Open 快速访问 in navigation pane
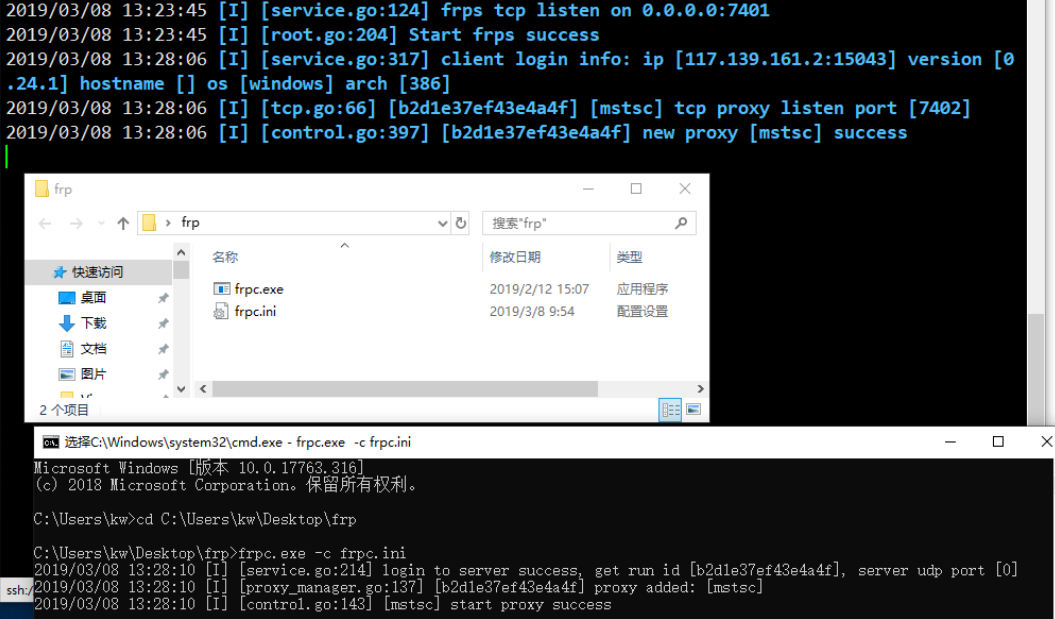This screenshot has width=1055, height=619. tap(98, 272)
